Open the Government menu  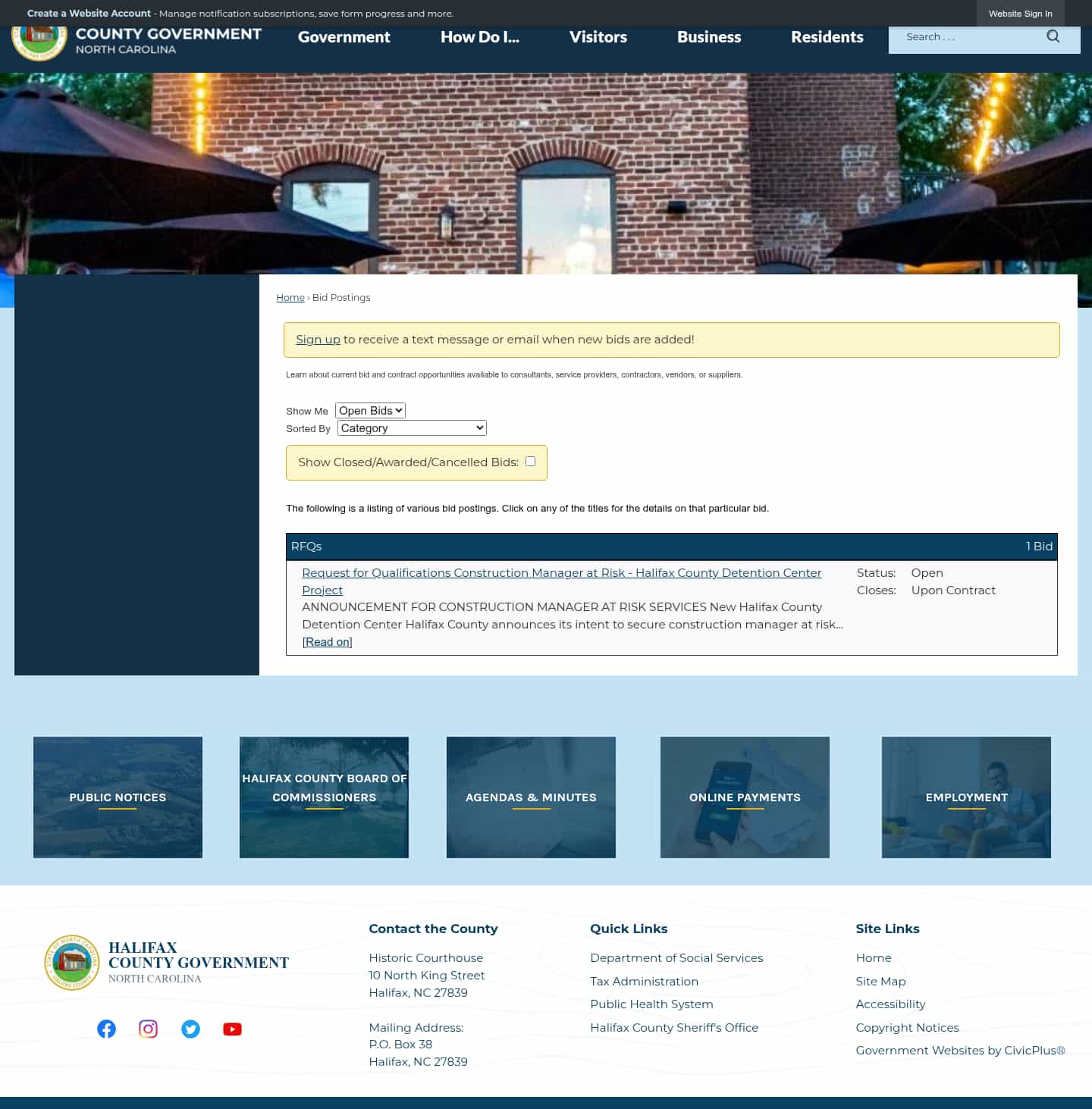[344, 36]
